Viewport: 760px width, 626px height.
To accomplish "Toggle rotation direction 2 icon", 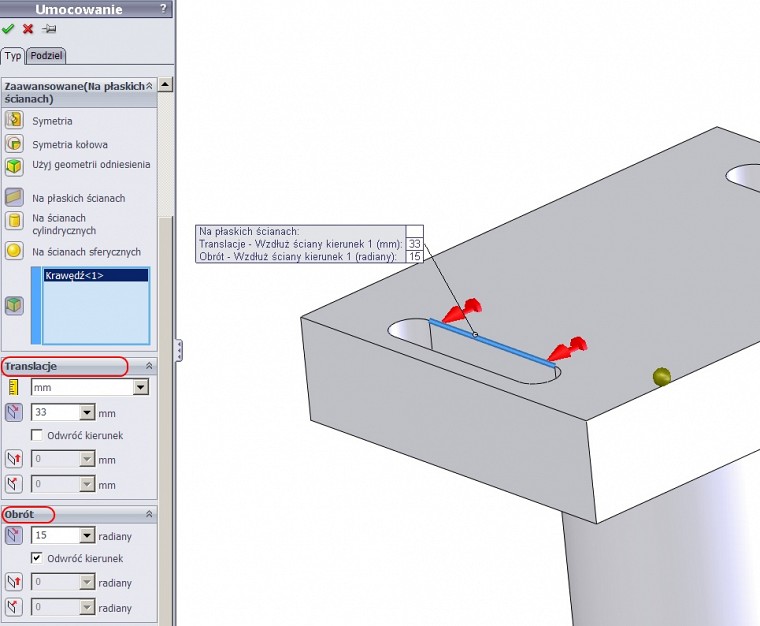I will tap(14, 581).
